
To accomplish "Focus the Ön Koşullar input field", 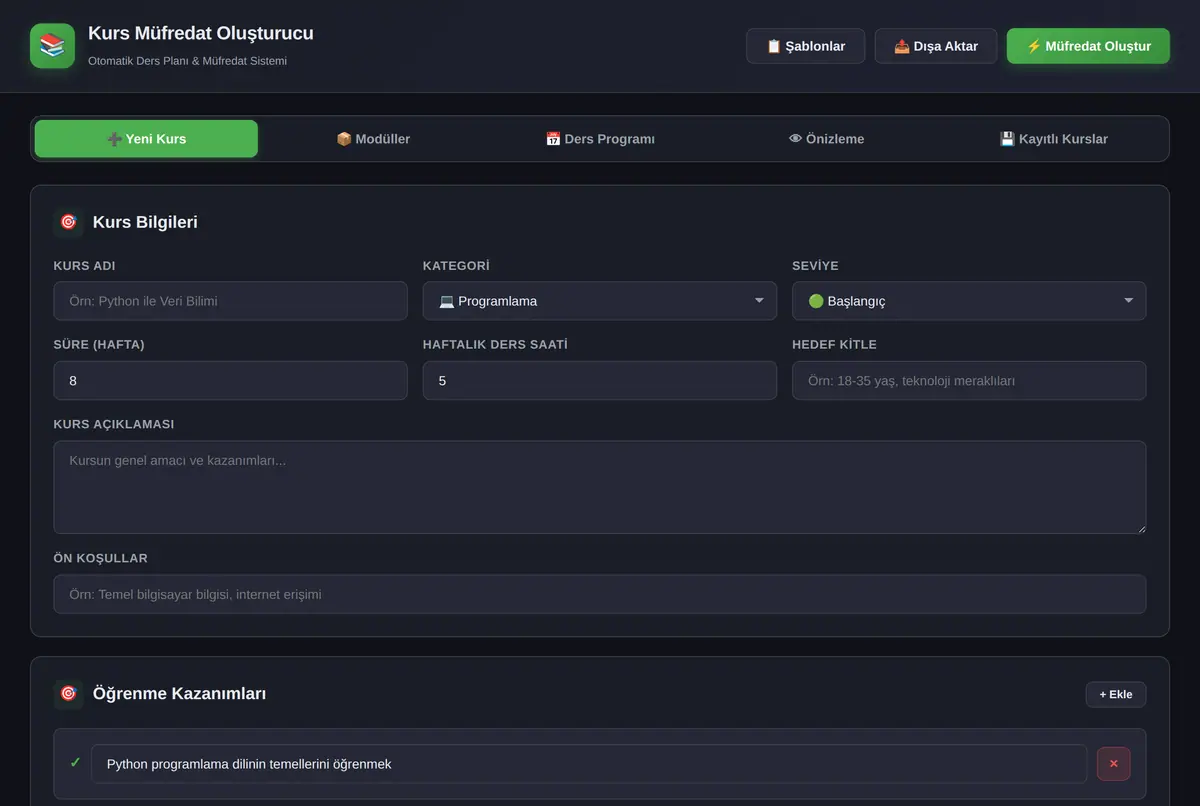I will (x=600, y=594).
